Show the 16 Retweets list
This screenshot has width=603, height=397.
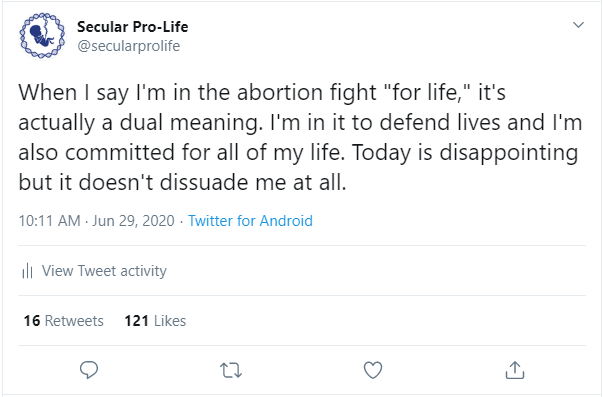tap(64, 321)
